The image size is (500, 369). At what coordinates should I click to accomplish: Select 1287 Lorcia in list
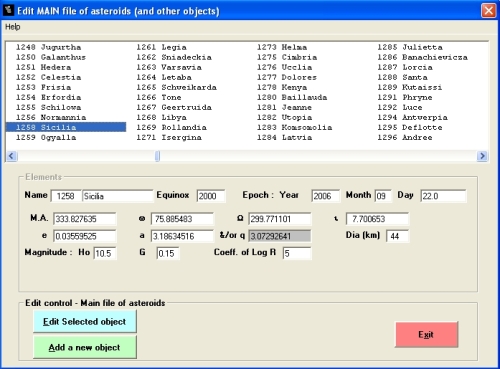point(405,67)
